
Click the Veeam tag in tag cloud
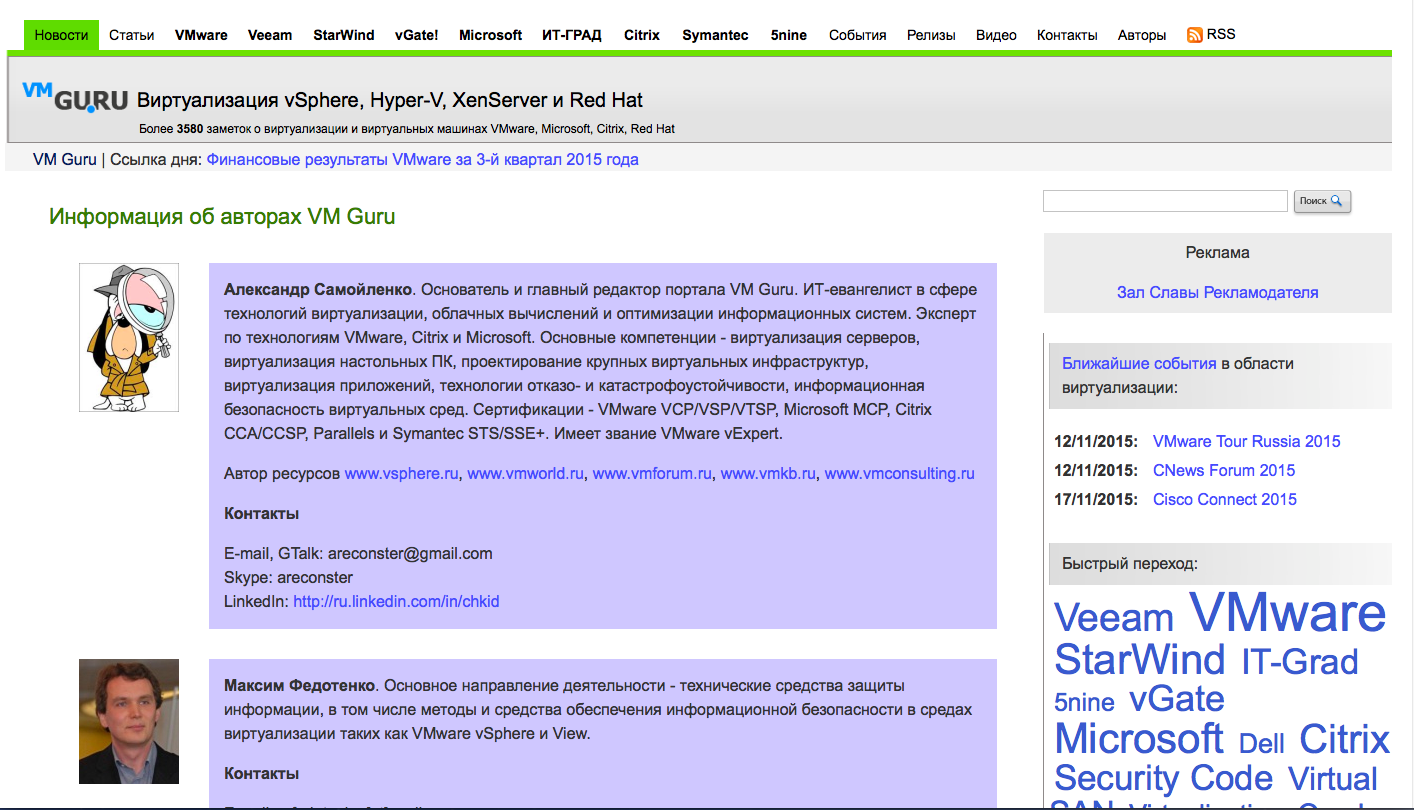(x=1113, y=618)
